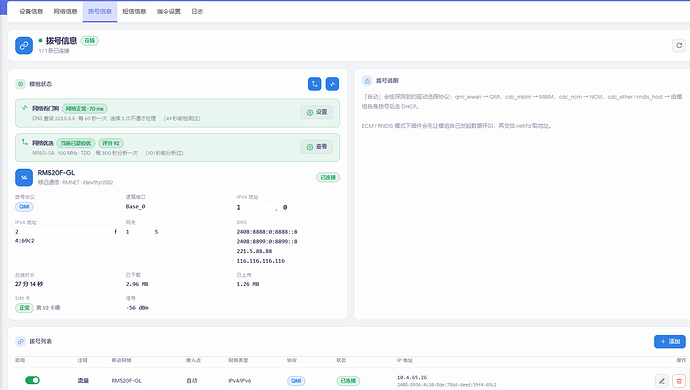Click the blue pulse probe icon button
This screenshot has height=390, width=690.
(332, 84)
